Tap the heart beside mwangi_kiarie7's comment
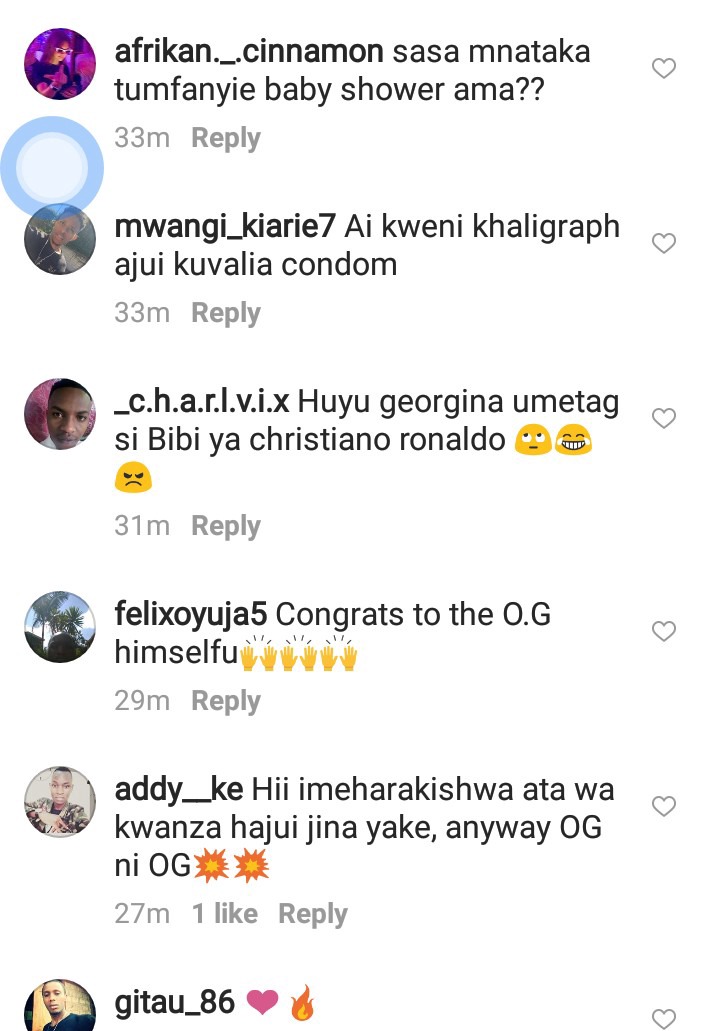 click(x=663, y=243)
